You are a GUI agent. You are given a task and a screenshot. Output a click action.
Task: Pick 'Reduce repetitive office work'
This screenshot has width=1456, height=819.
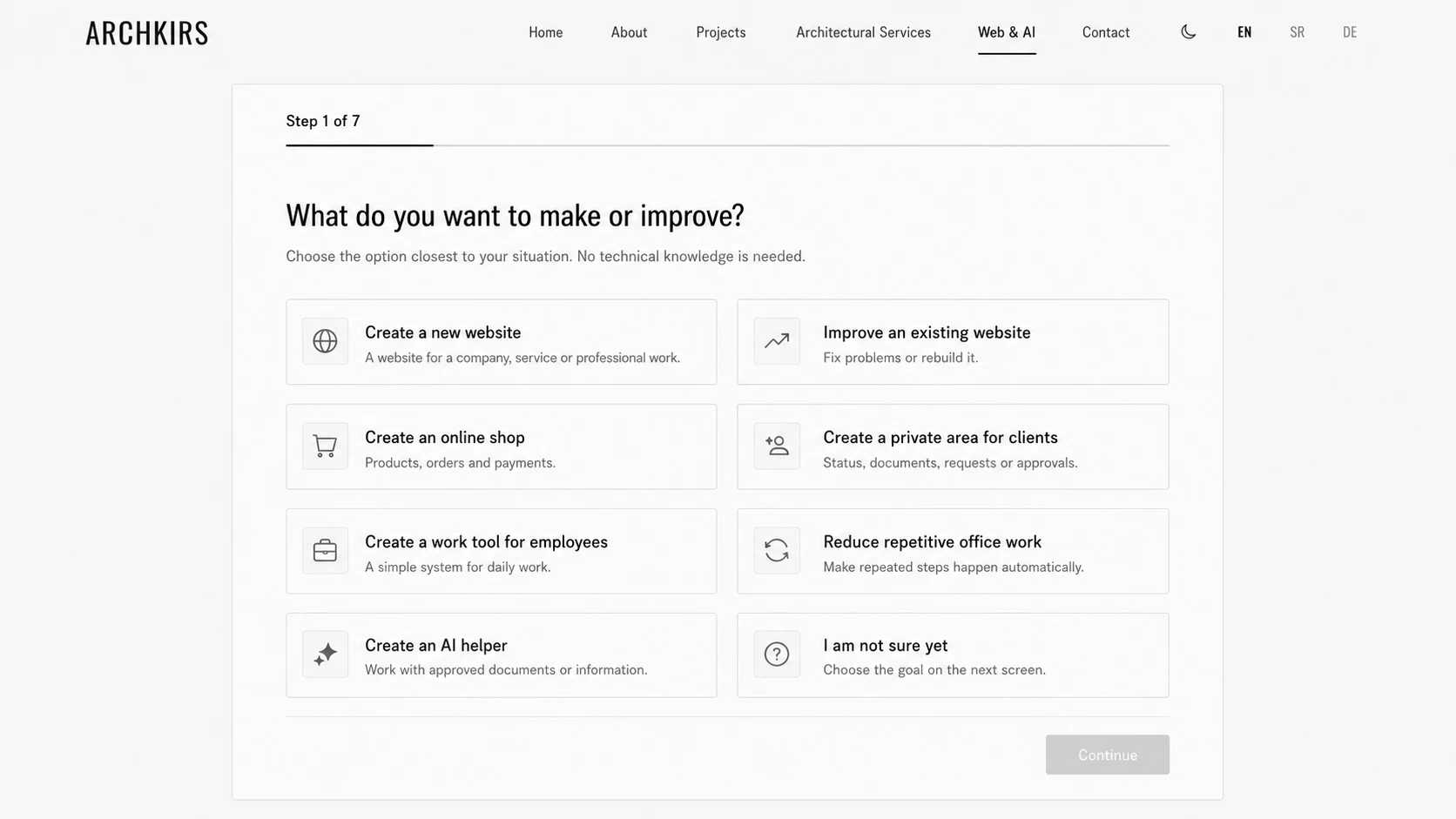tap(953, 551)
